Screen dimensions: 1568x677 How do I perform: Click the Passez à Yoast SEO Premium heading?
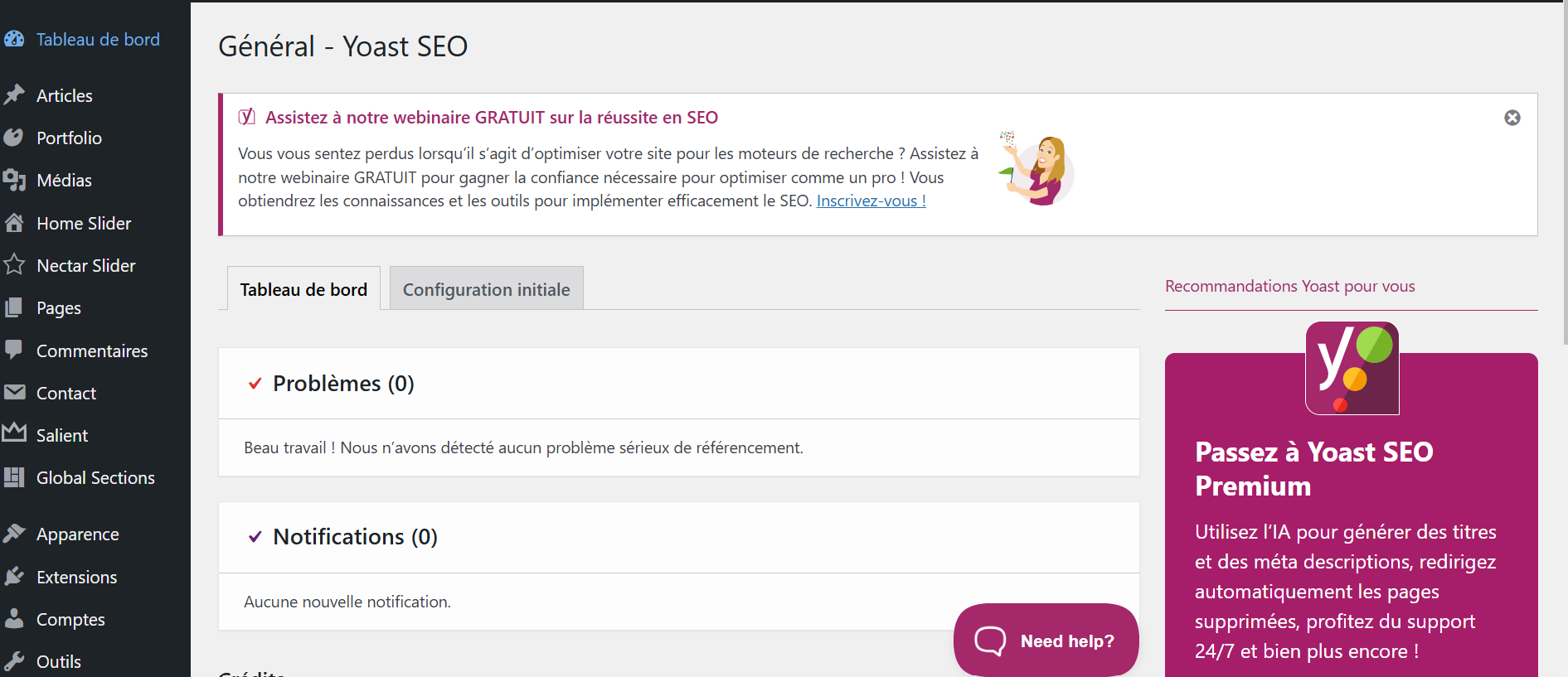[1314, 468]
